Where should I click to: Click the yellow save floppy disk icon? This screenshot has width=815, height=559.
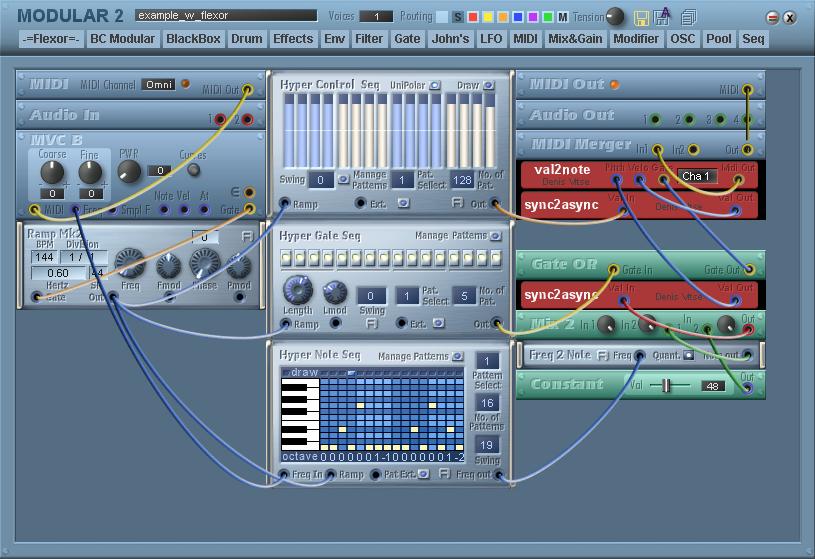tap(642, 17)
